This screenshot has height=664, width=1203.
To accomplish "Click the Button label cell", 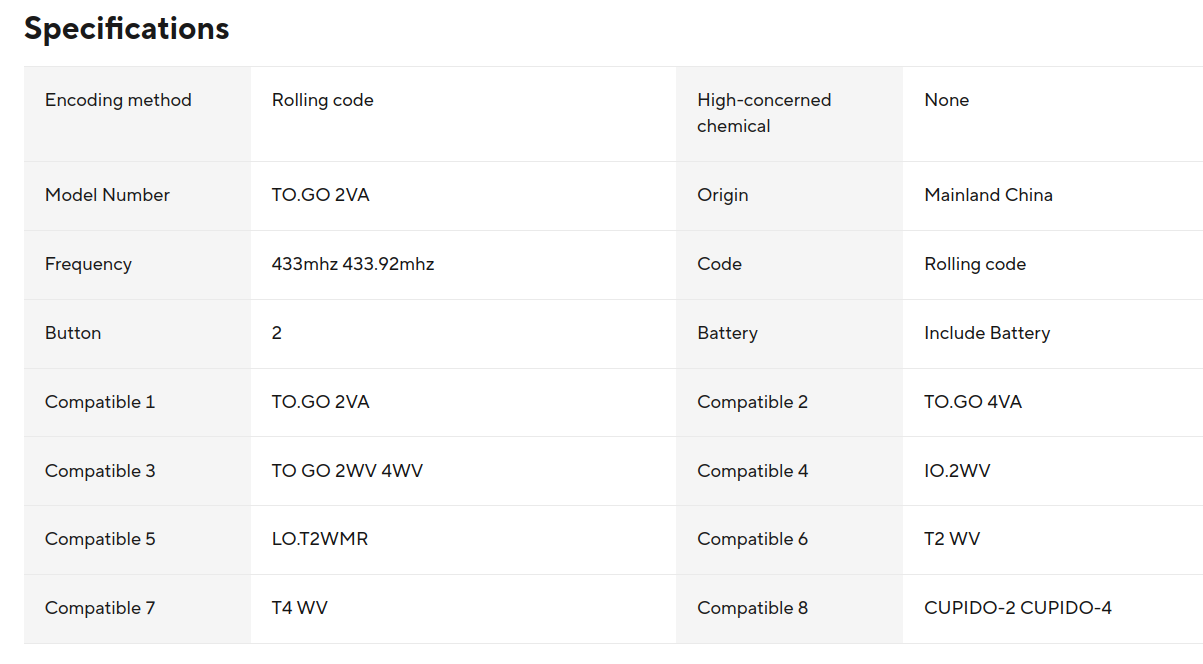I will [73, 333].
